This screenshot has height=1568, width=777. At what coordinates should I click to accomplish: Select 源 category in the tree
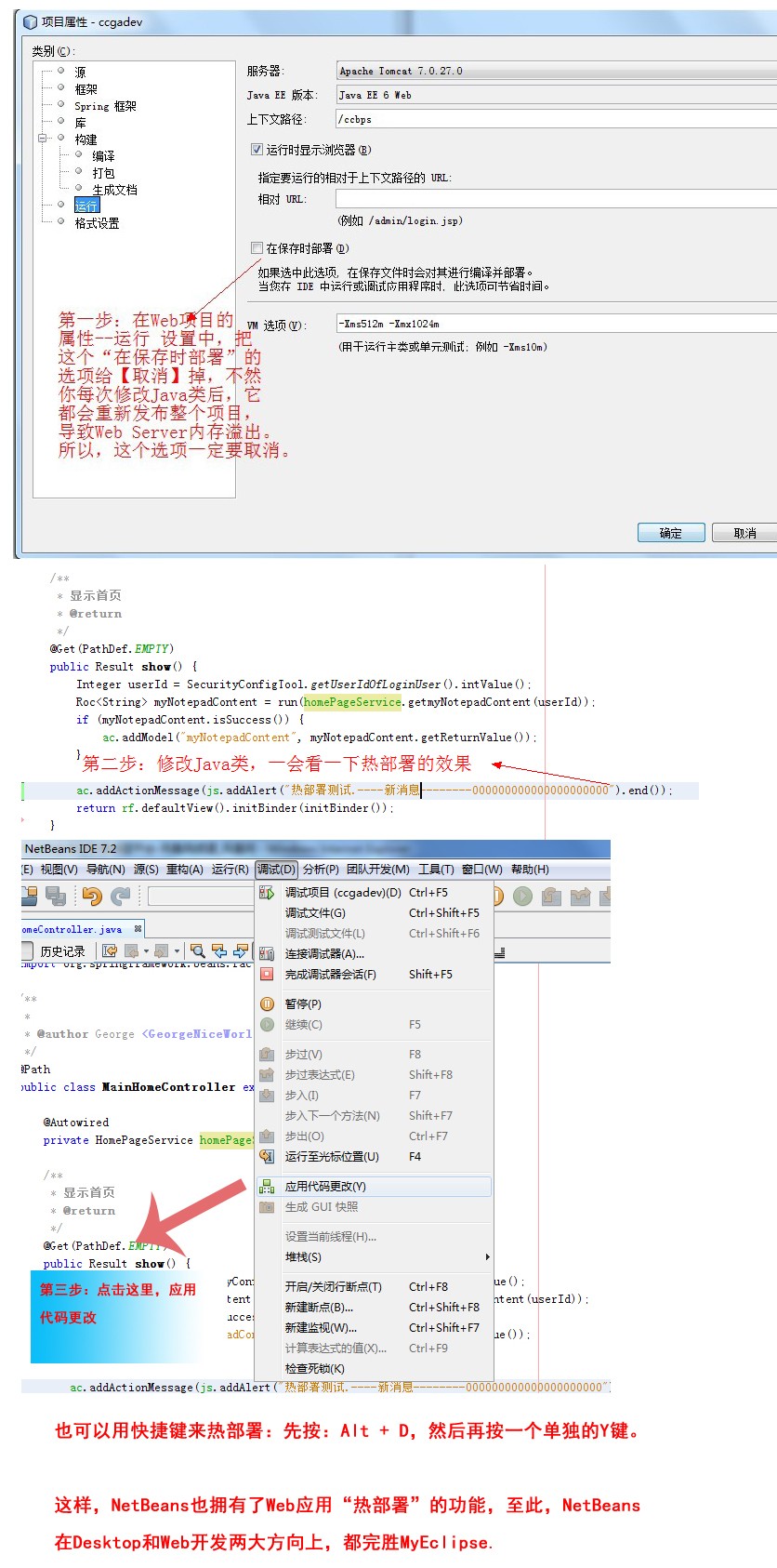[80, 72]
